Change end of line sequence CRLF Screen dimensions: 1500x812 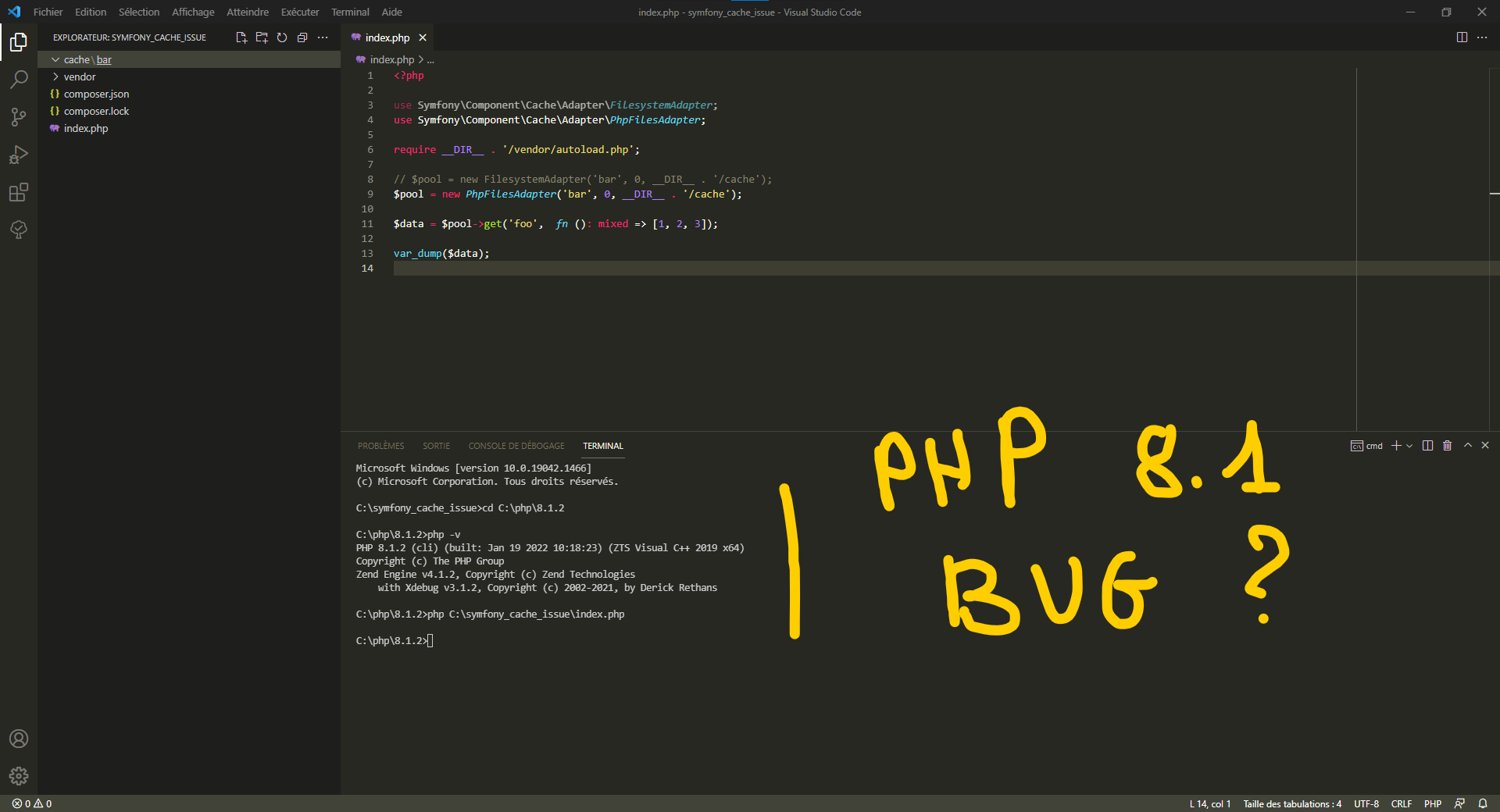point(1402,803)
